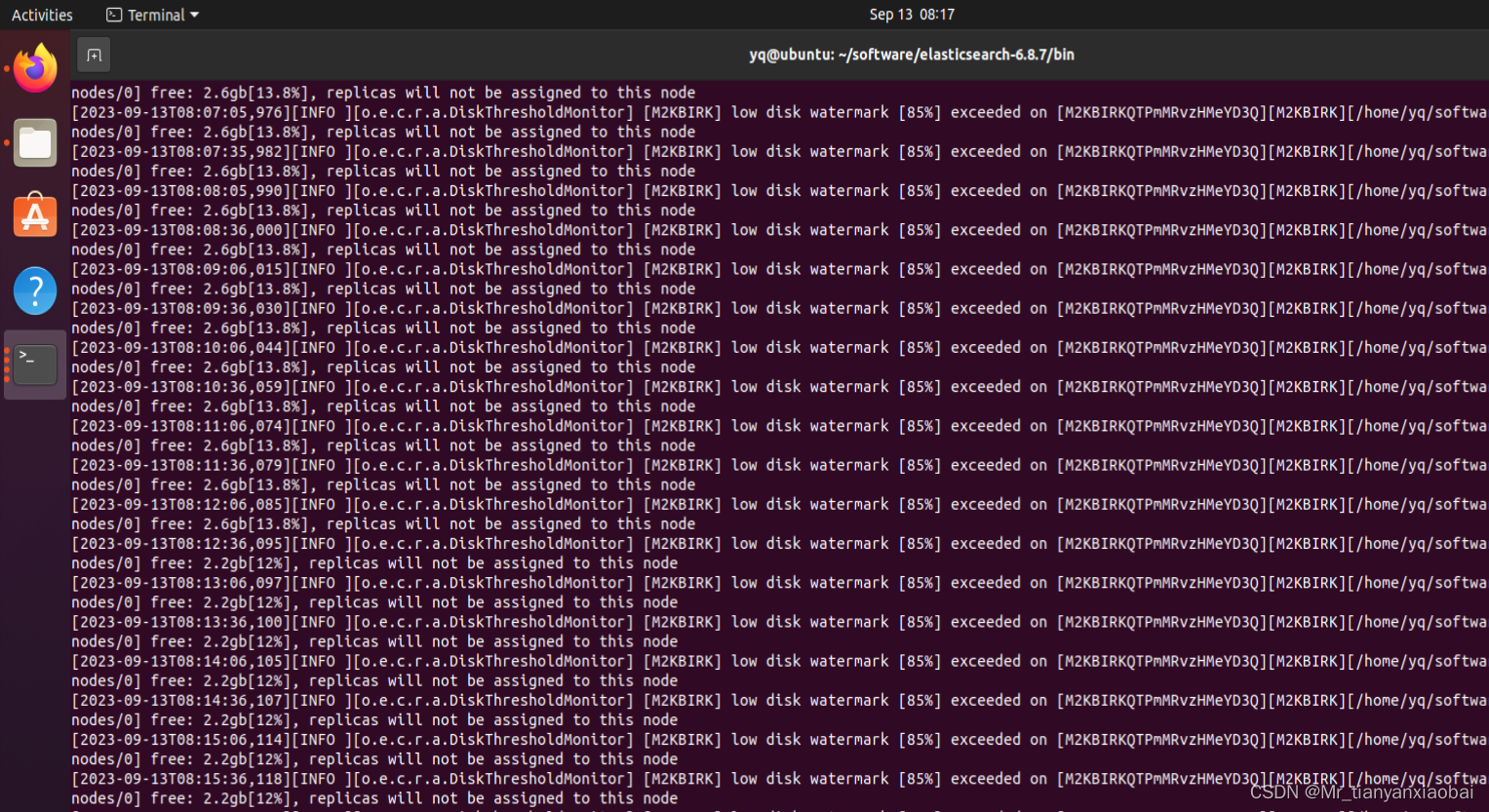Select log line timestamped 2023-09-13T08:07:35,982
This screenshot has height=812, width=1489.
pos(780,151)
